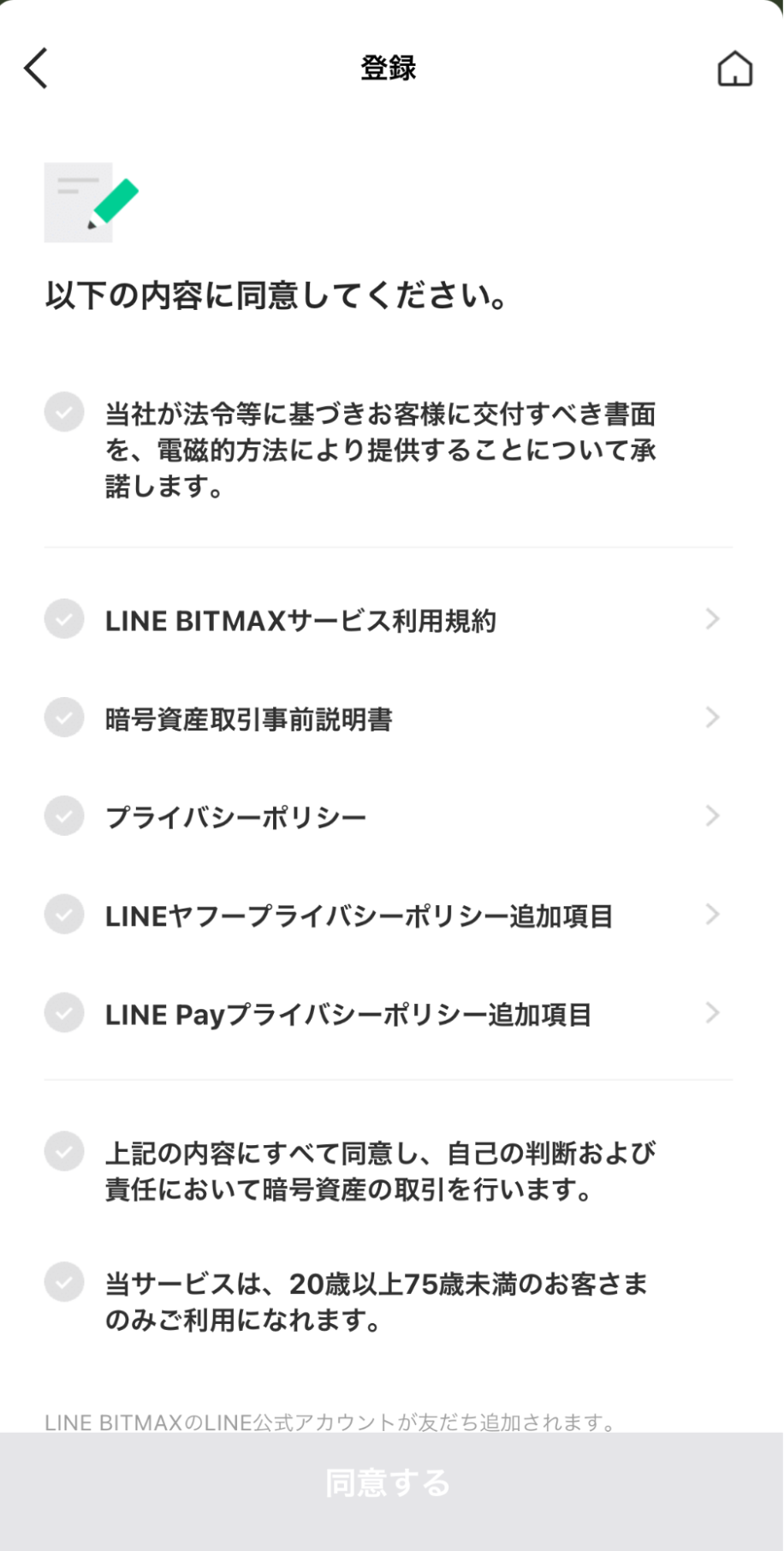Check electronic document delivery consent checkbox
Screen dimensions: 784x1551
pyautogui.click(x=64, y=412)
